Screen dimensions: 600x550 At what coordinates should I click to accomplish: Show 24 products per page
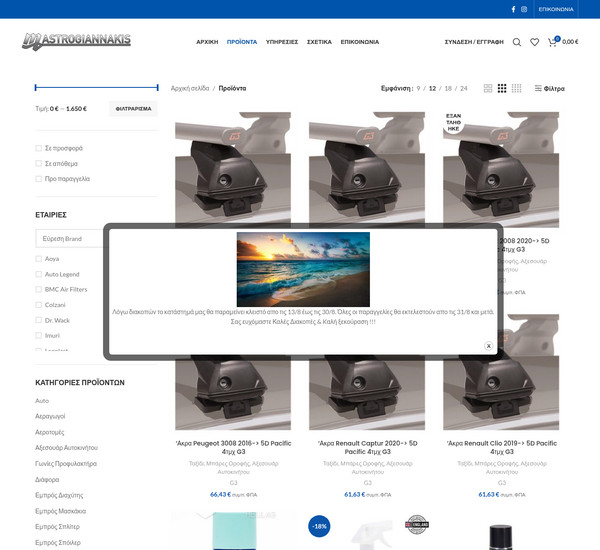tap(464, 88)
